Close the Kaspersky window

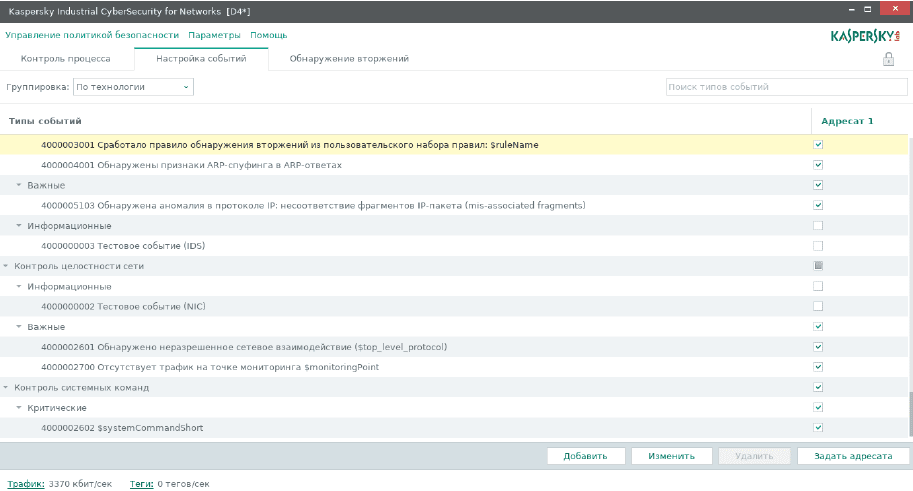pos(896,10)
